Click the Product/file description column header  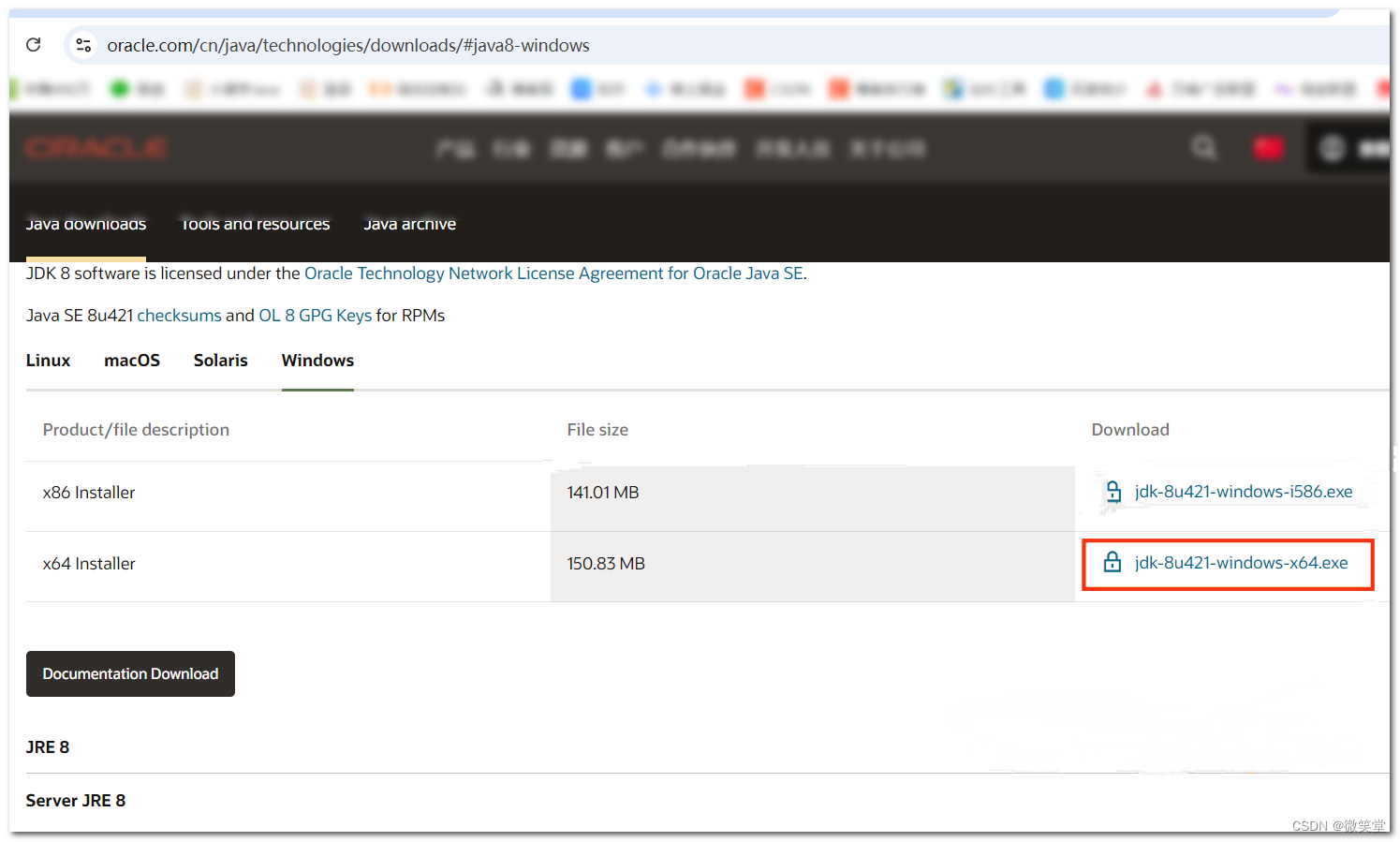136,430
